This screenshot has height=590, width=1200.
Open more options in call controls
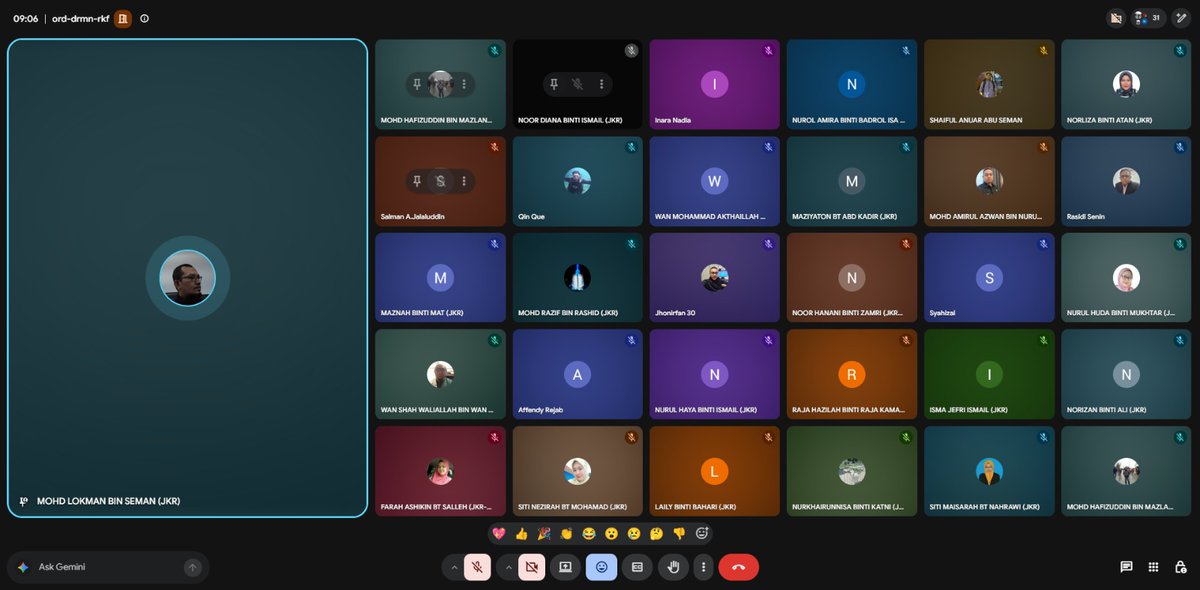point(704,567)
